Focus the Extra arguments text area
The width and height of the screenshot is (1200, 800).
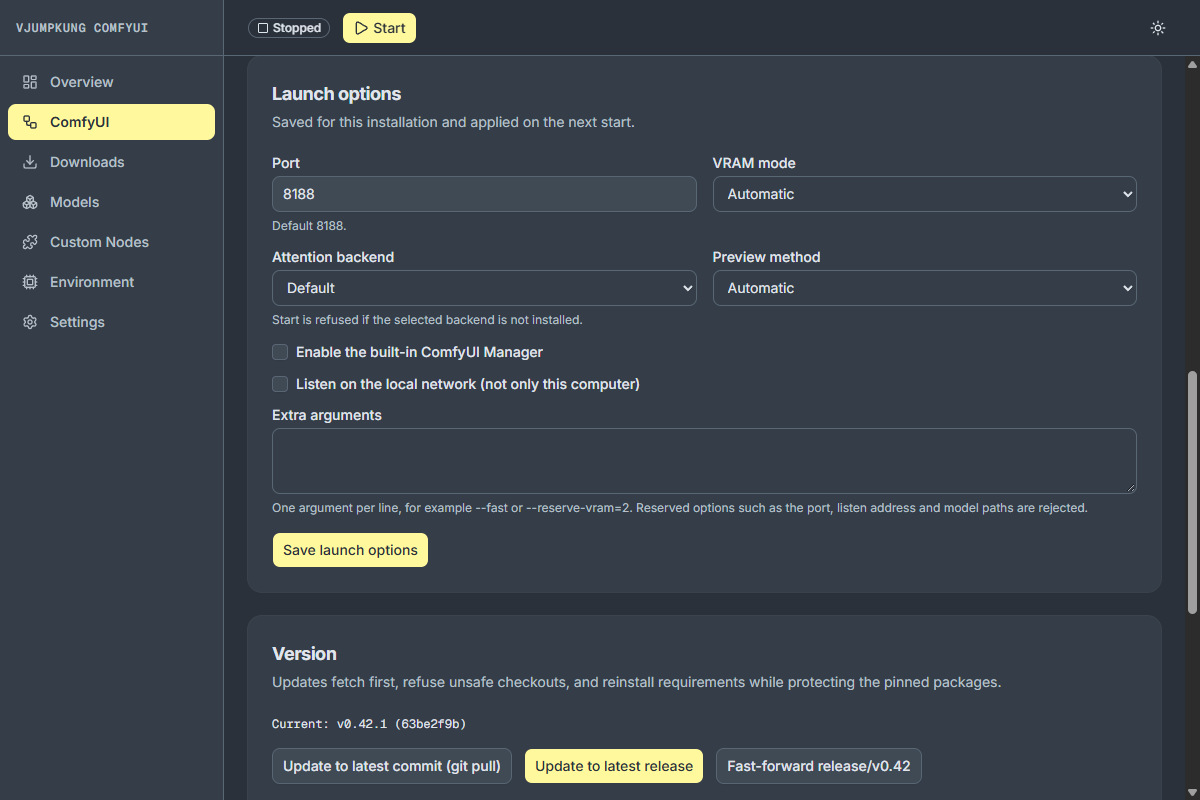tap(704, 461)
